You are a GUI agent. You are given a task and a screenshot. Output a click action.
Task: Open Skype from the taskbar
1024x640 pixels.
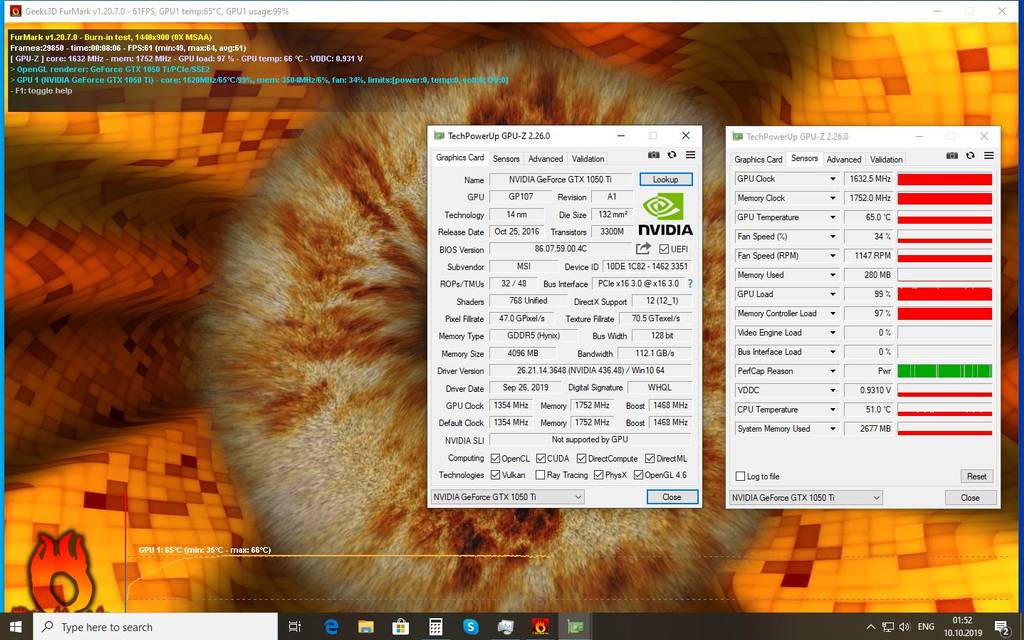pos(470,627)
